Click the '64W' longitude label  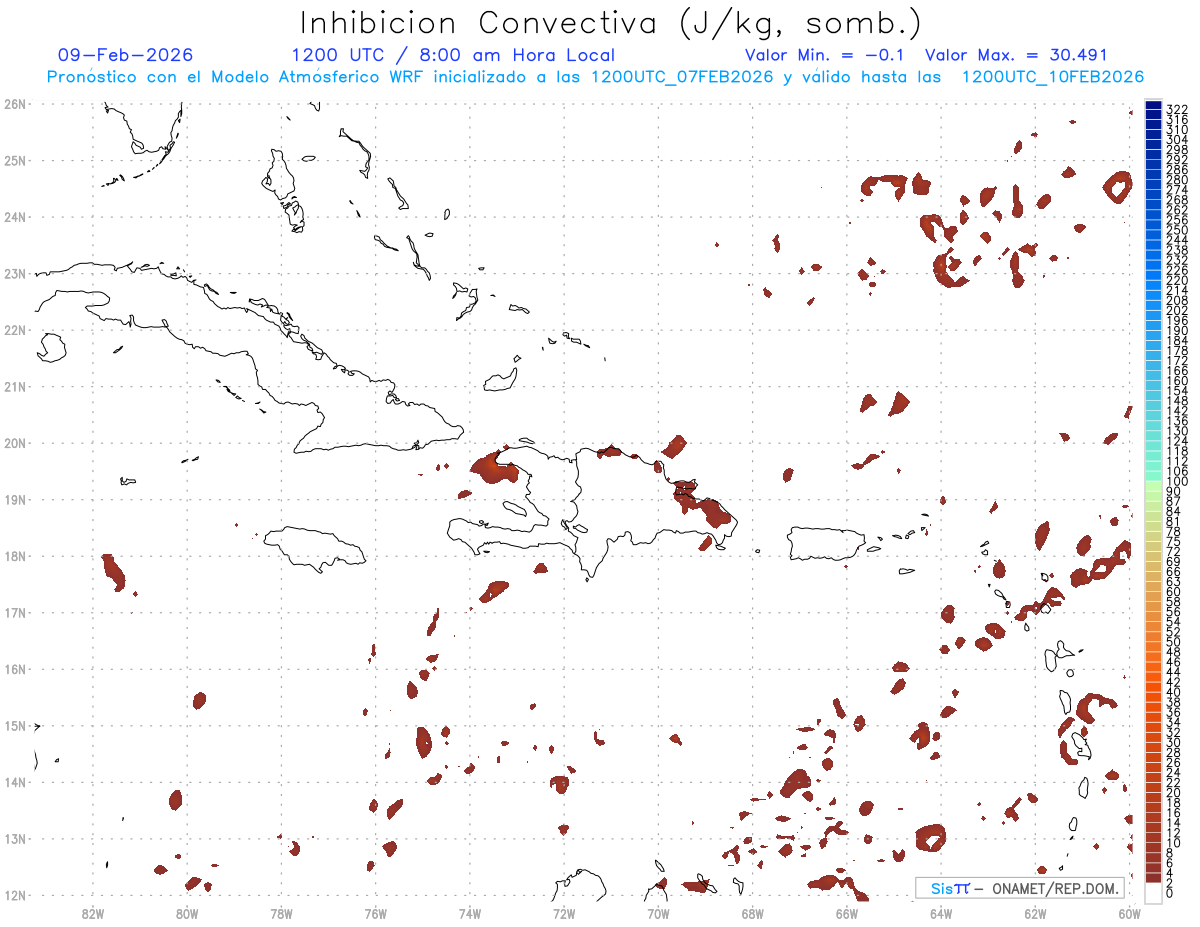tap(941, 912)
